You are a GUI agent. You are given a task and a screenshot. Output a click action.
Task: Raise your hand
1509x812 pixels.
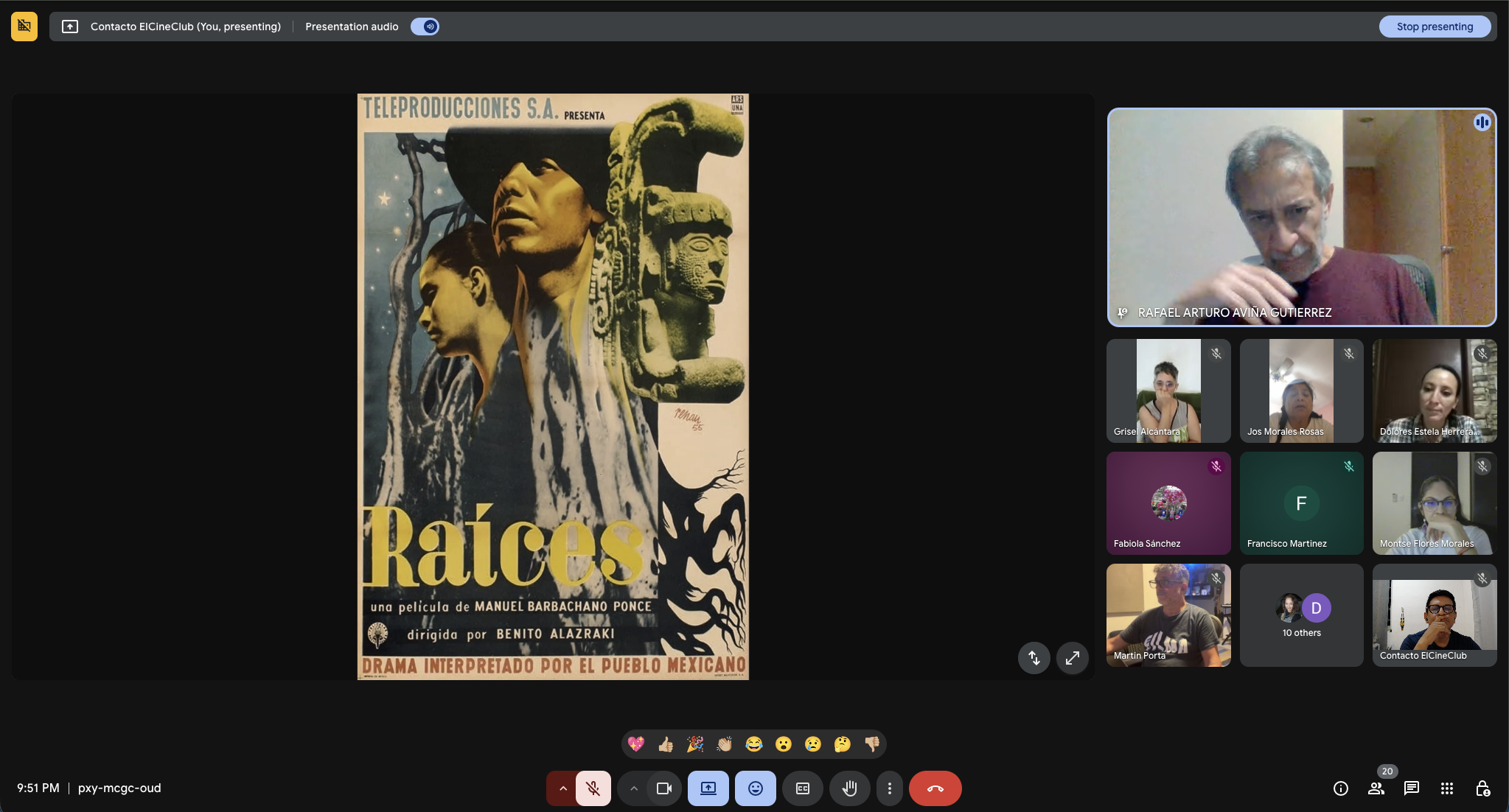[850, 788]
